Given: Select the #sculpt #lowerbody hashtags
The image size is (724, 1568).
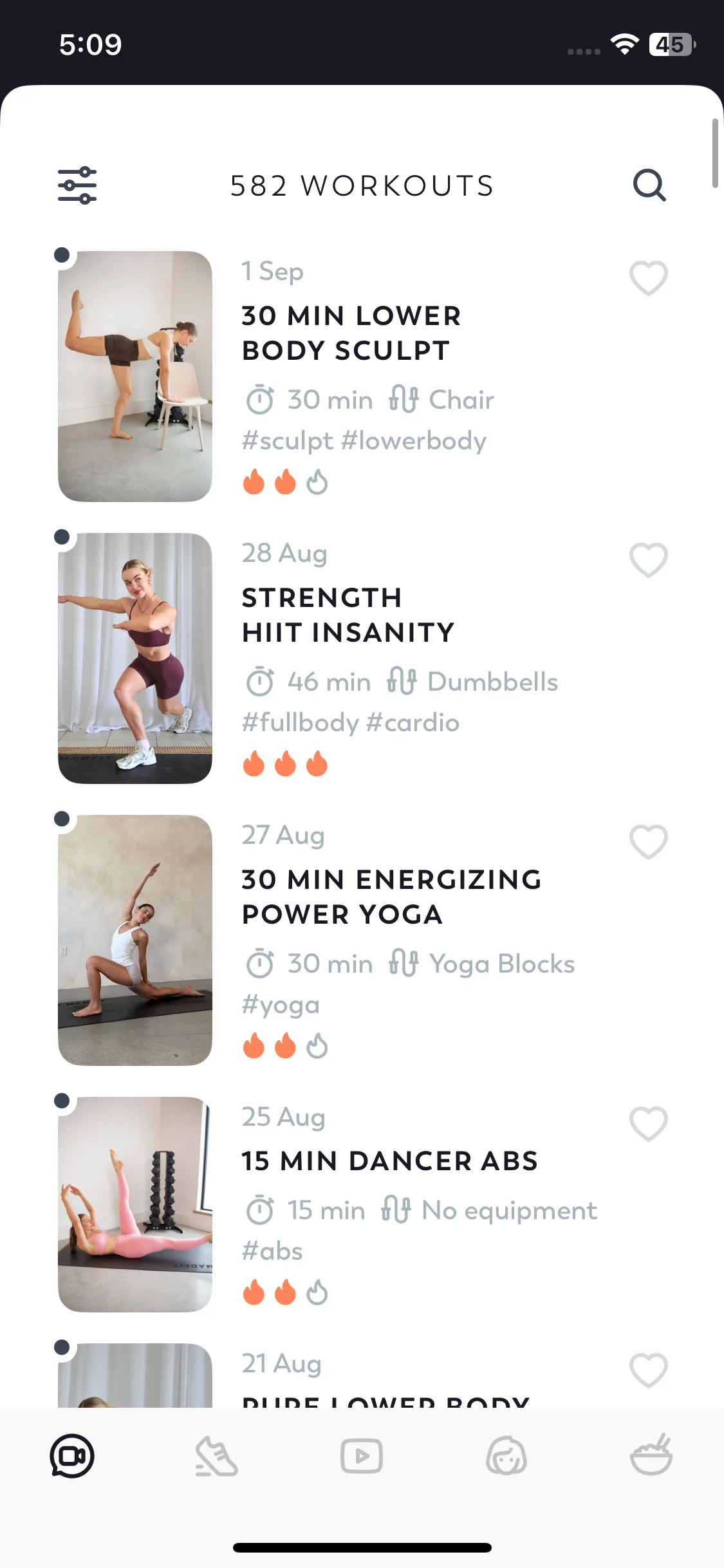Looking at the screenshot, I should pos(364,441).
